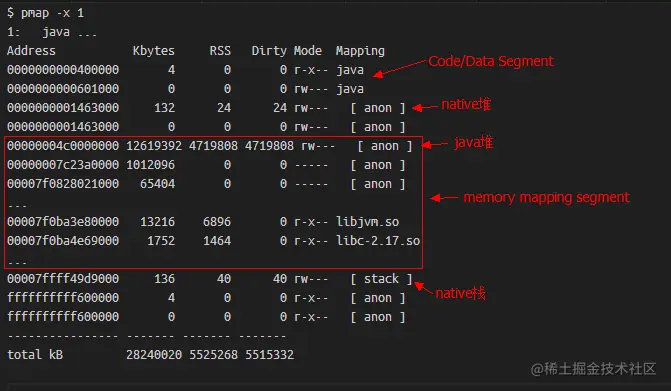Click the "$ pmap -x 1" command line
Image resolution: width=671 pixels, height=391 pixels.
click(45, 13)
